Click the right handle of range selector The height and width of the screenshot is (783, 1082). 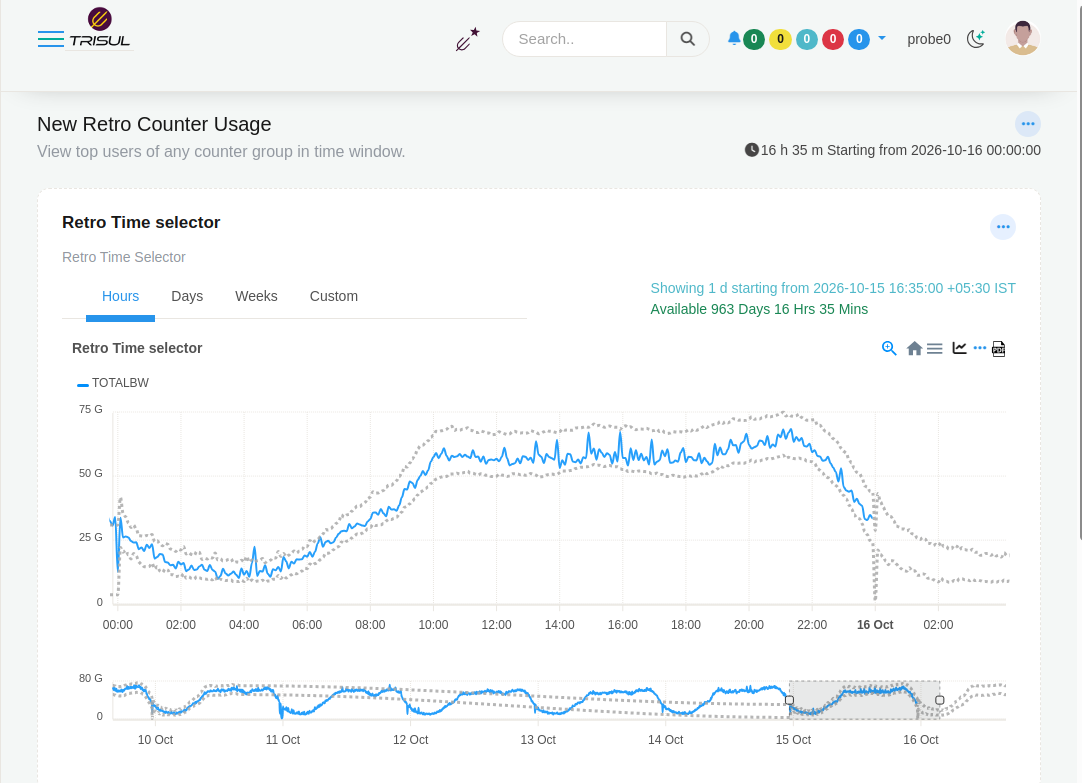click(940, 700)
